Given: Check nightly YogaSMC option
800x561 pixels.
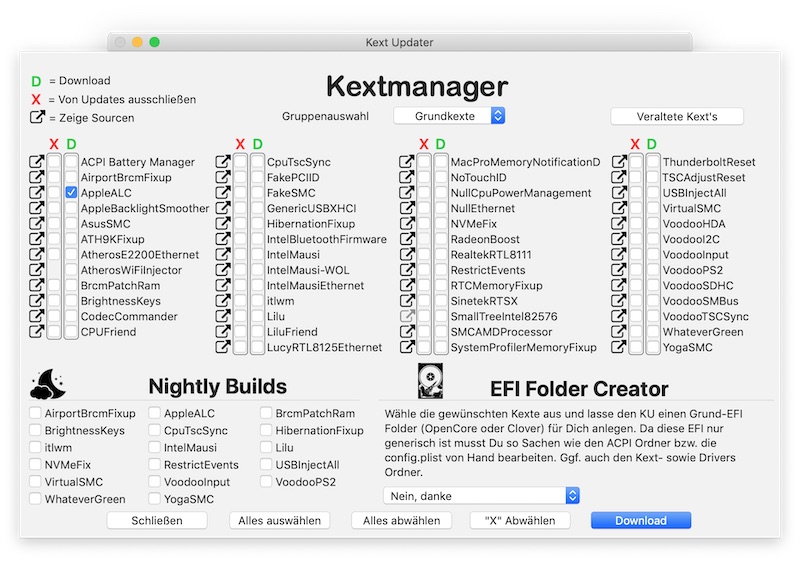Looking at the screenshot, I should point(155,498).
